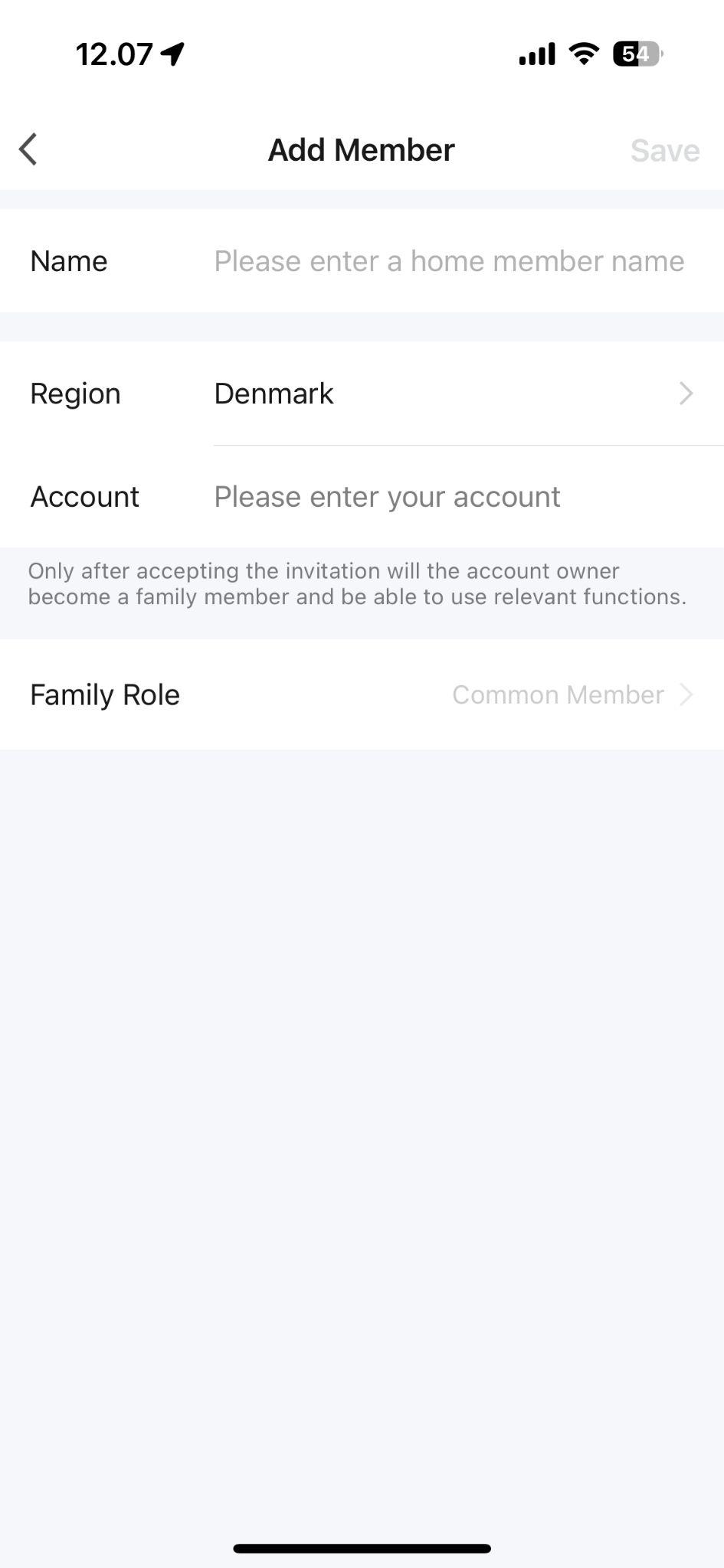This screenshot has width=724, height=1568.
Task: Open Family Role chevron arrow
Action: pyautogui.click(x=686, y=694)
